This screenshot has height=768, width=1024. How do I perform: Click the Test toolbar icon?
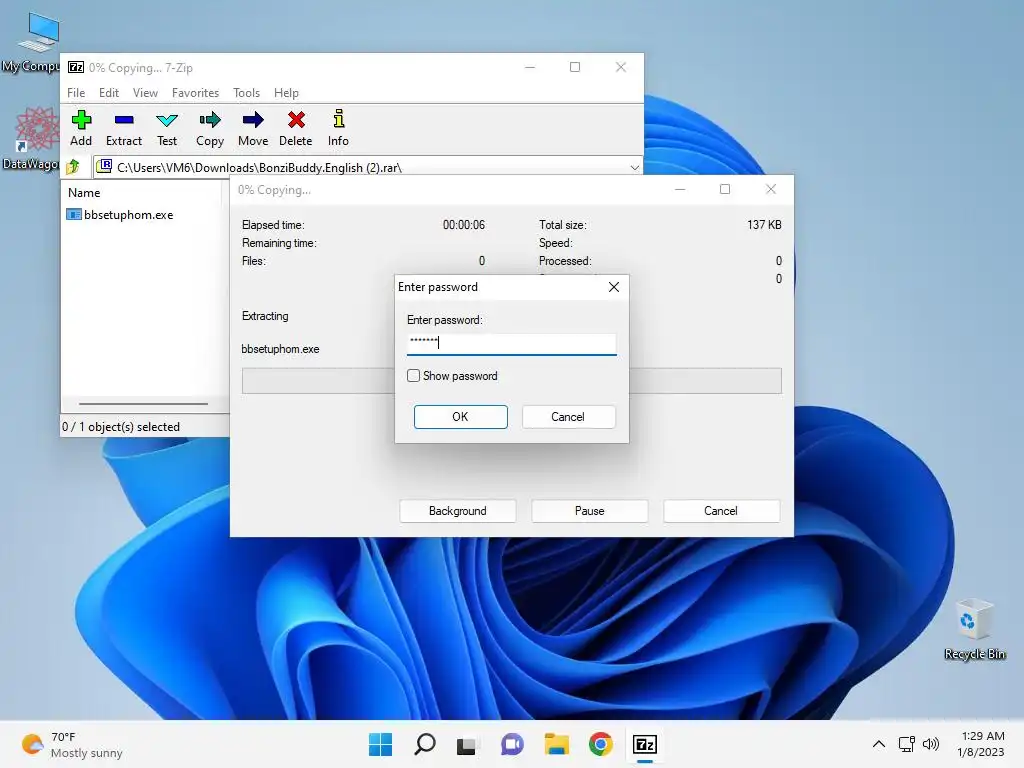(167, 128)
